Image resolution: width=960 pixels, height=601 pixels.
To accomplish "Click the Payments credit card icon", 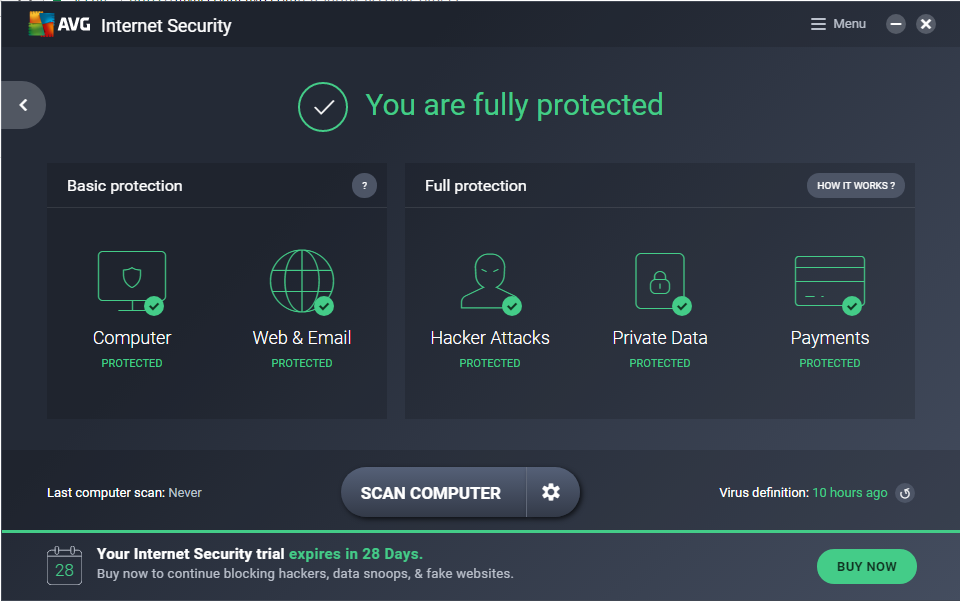I will (x=829, y=281).
